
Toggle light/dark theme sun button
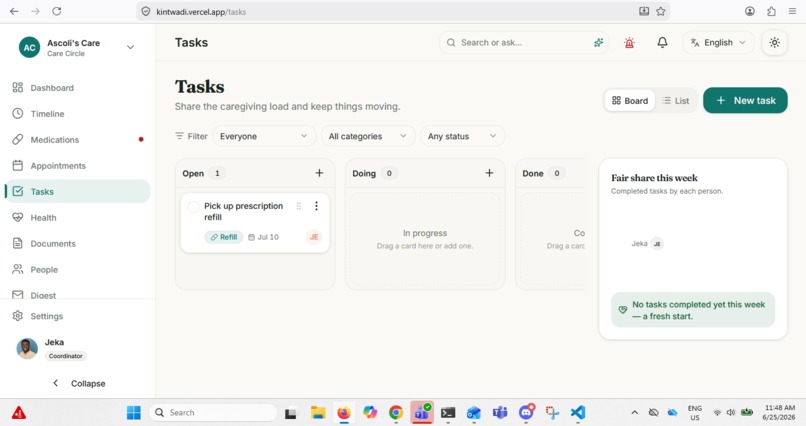pos(774,43)
